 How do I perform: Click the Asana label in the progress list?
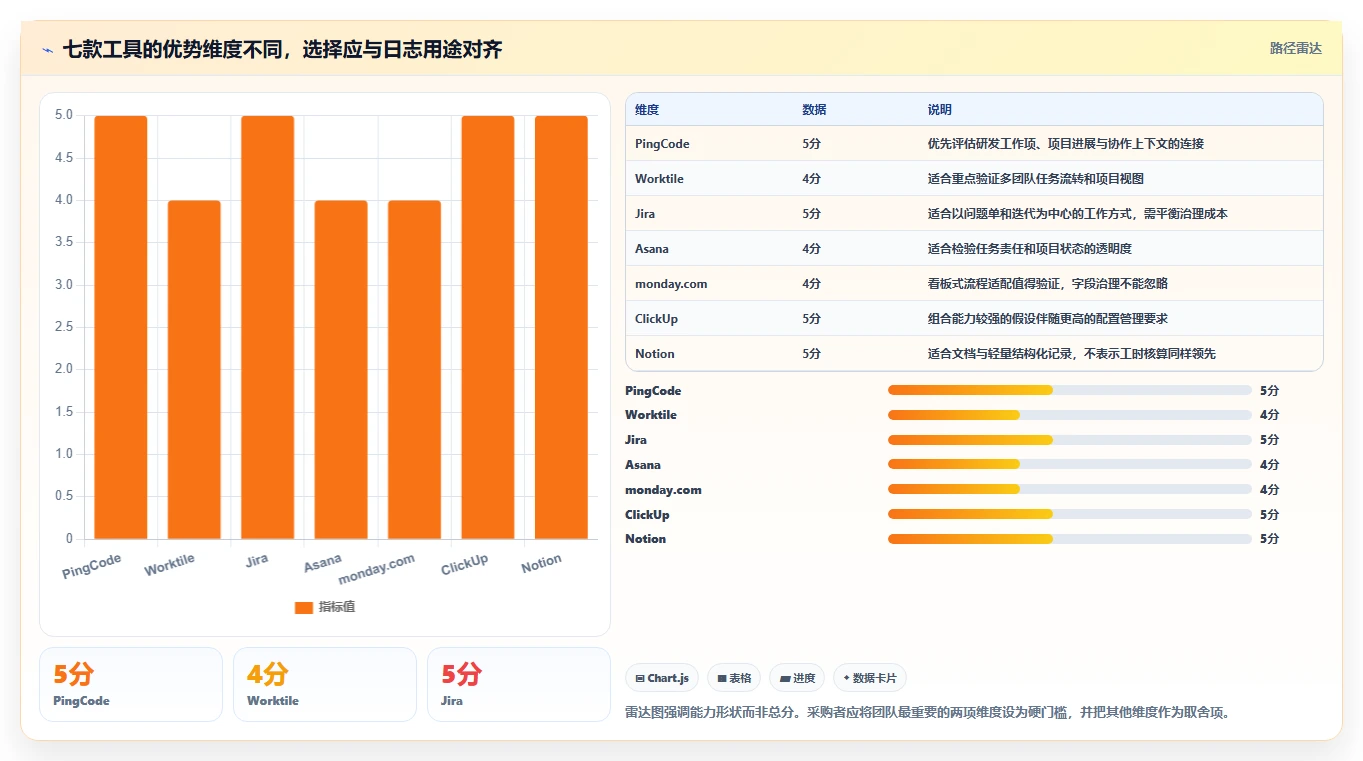pos(643,465)
